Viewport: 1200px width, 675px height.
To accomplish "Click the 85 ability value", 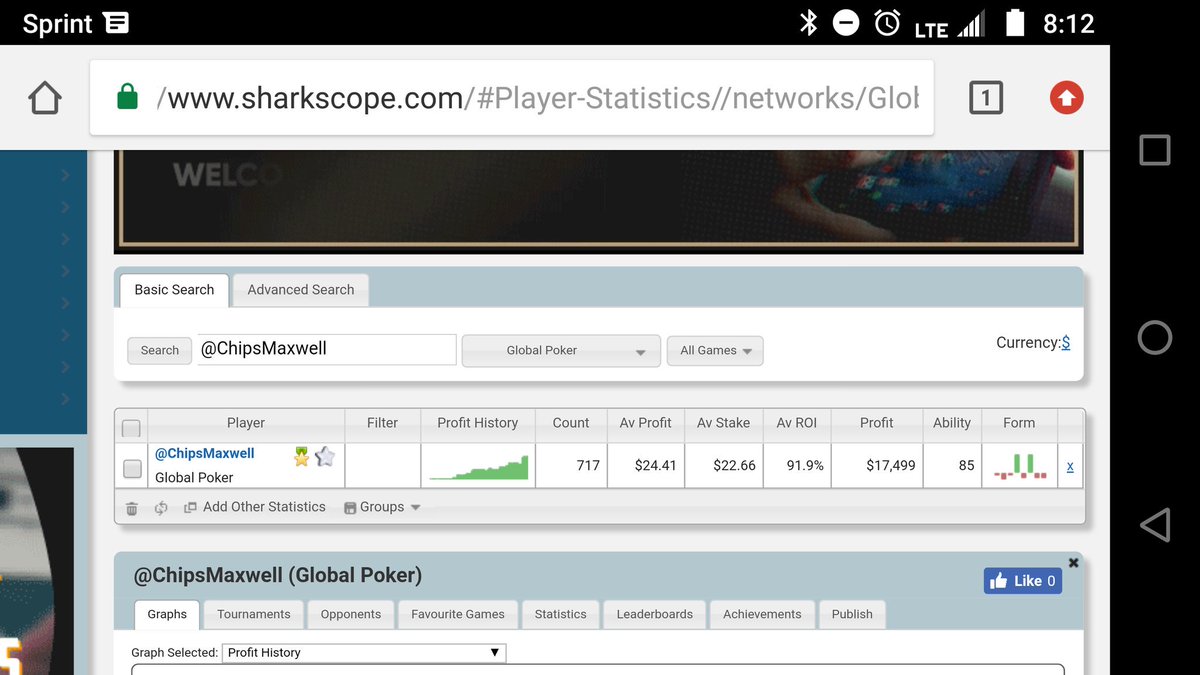I will pyautogui.click(x=966, y=466).
